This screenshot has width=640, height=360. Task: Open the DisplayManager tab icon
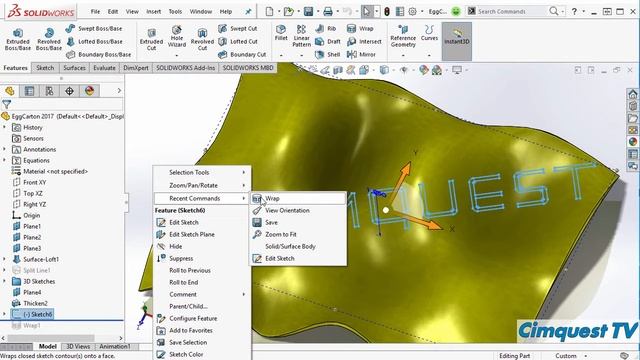click(89, 91)
